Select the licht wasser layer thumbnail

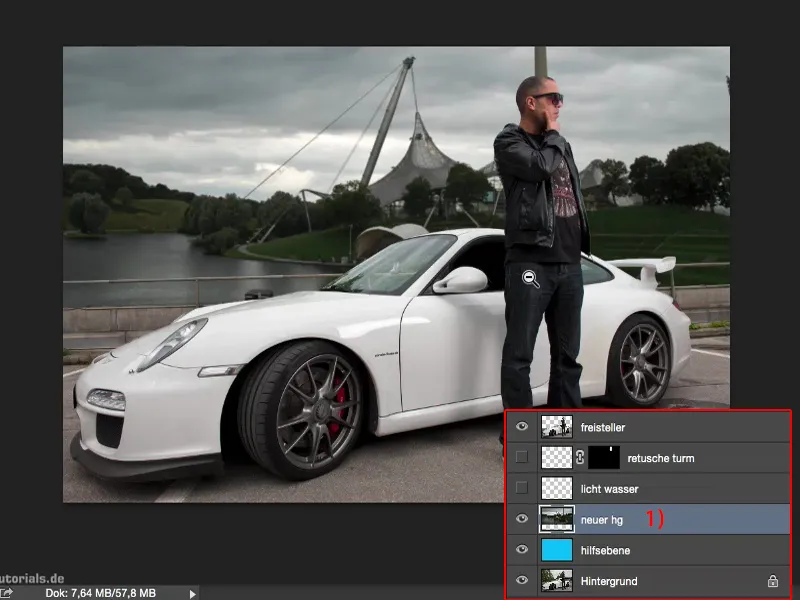(556, 488)
